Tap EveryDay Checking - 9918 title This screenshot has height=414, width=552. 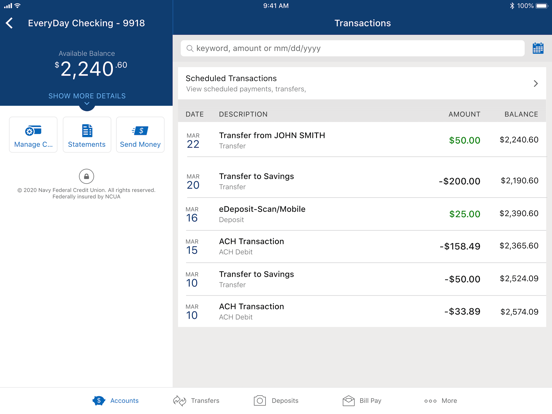(86, 23)
